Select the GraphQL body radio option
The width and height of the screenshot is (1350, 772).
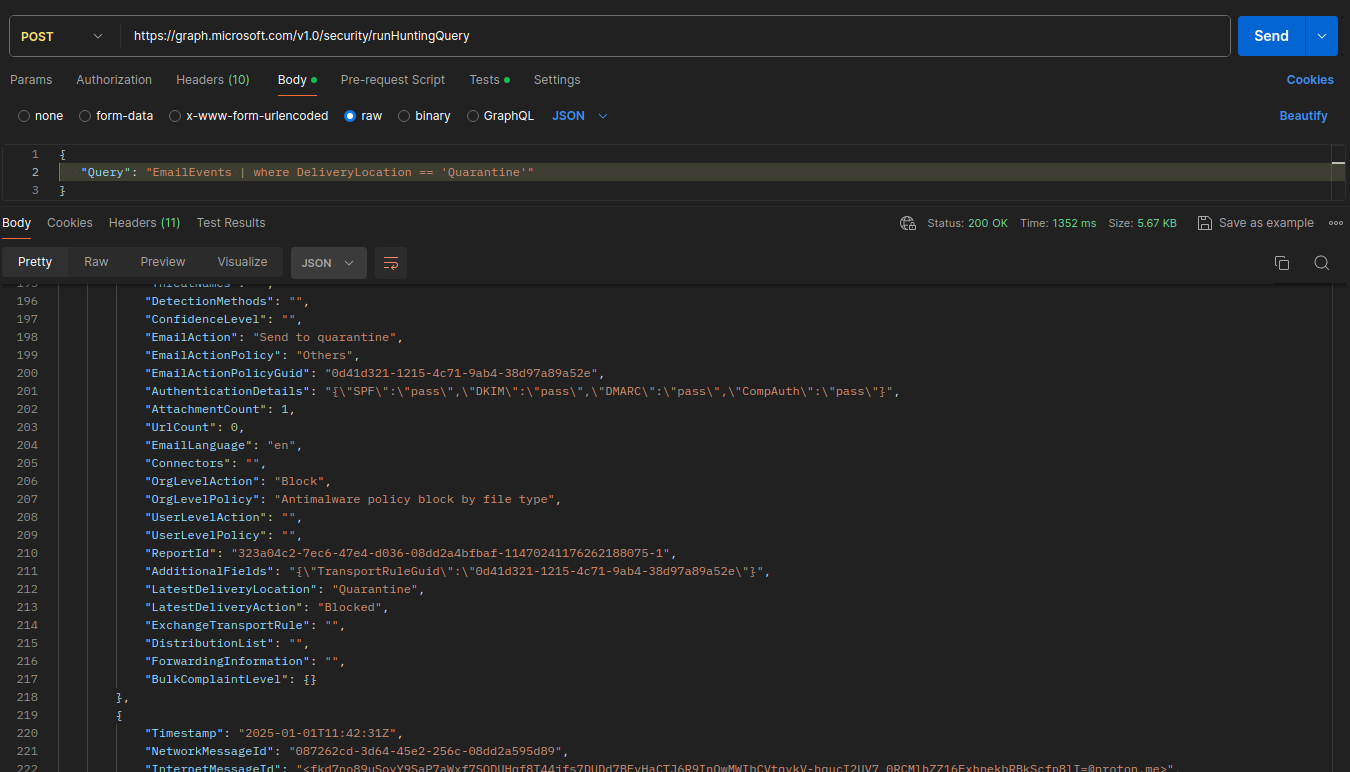point(473,116)
